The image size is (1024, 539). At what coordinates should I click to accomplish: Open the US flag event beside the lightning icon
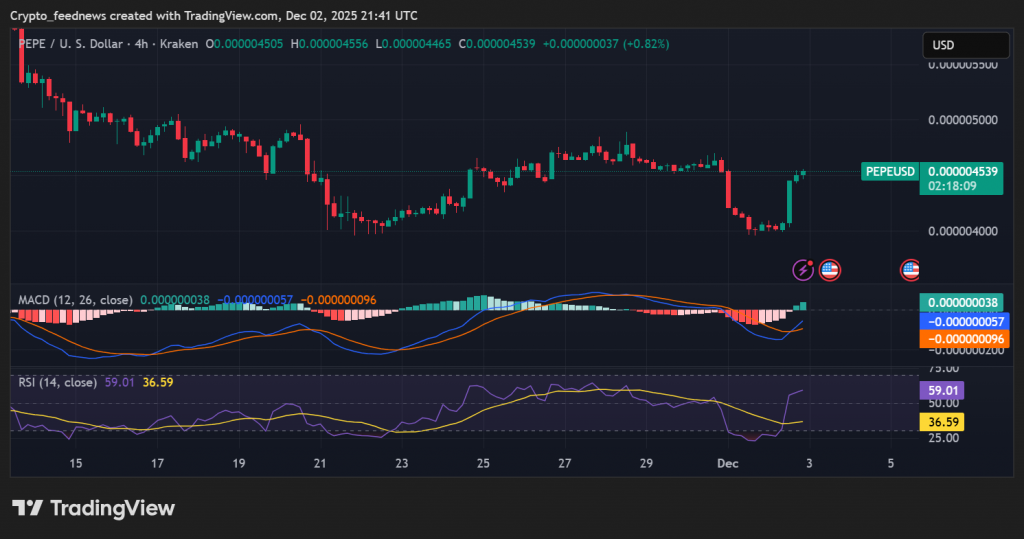[829, 269]
